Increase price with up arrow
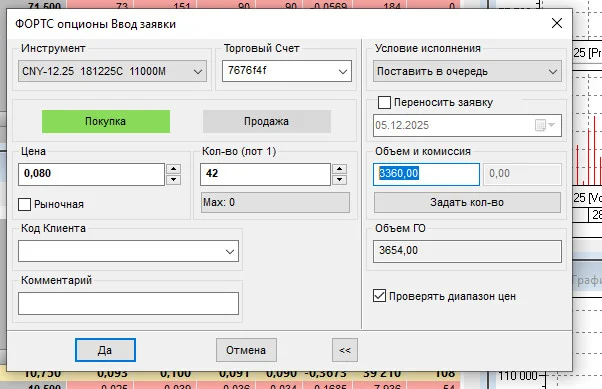 coord(174,169)
